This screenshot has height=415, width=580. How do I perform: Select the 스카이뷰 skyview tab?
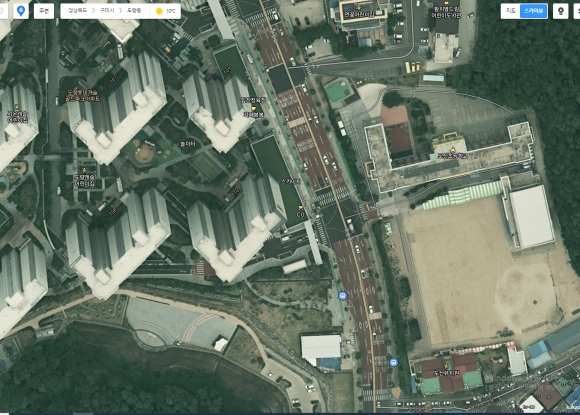533,11
